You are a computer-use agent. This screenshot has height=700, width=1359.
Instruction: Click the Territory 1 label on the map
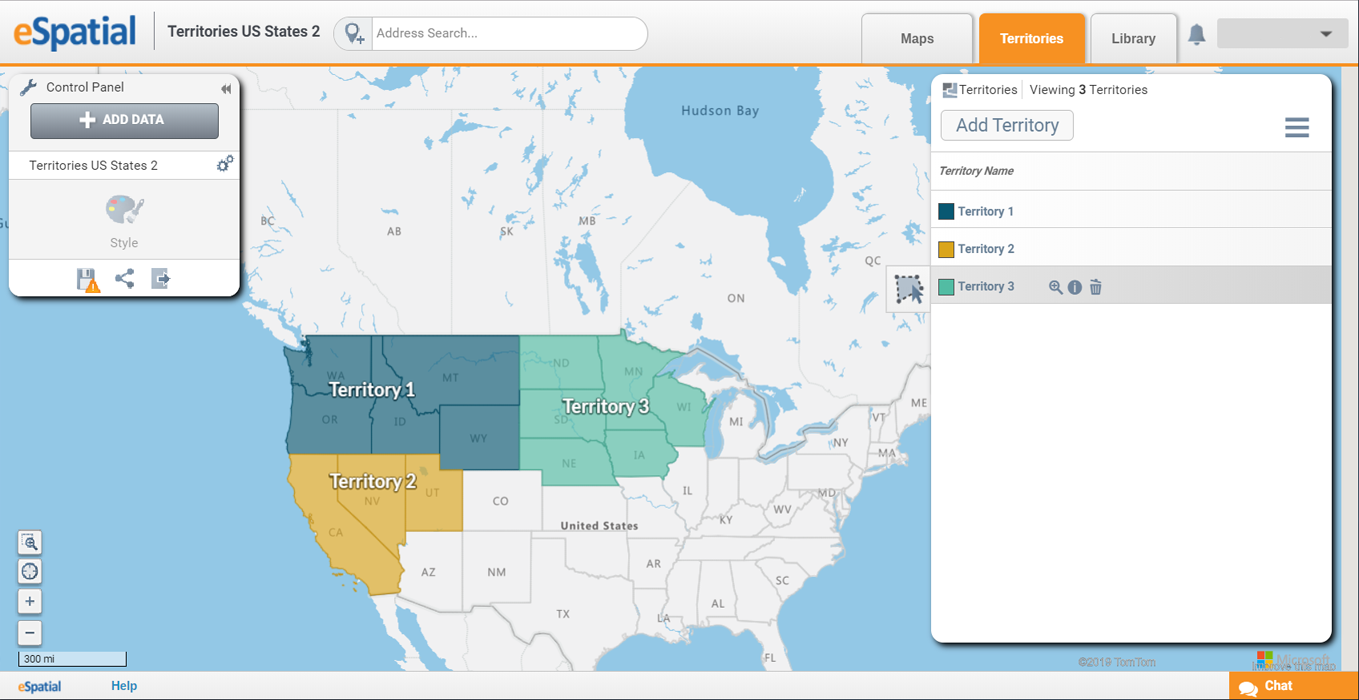click(x=372, y=390)
